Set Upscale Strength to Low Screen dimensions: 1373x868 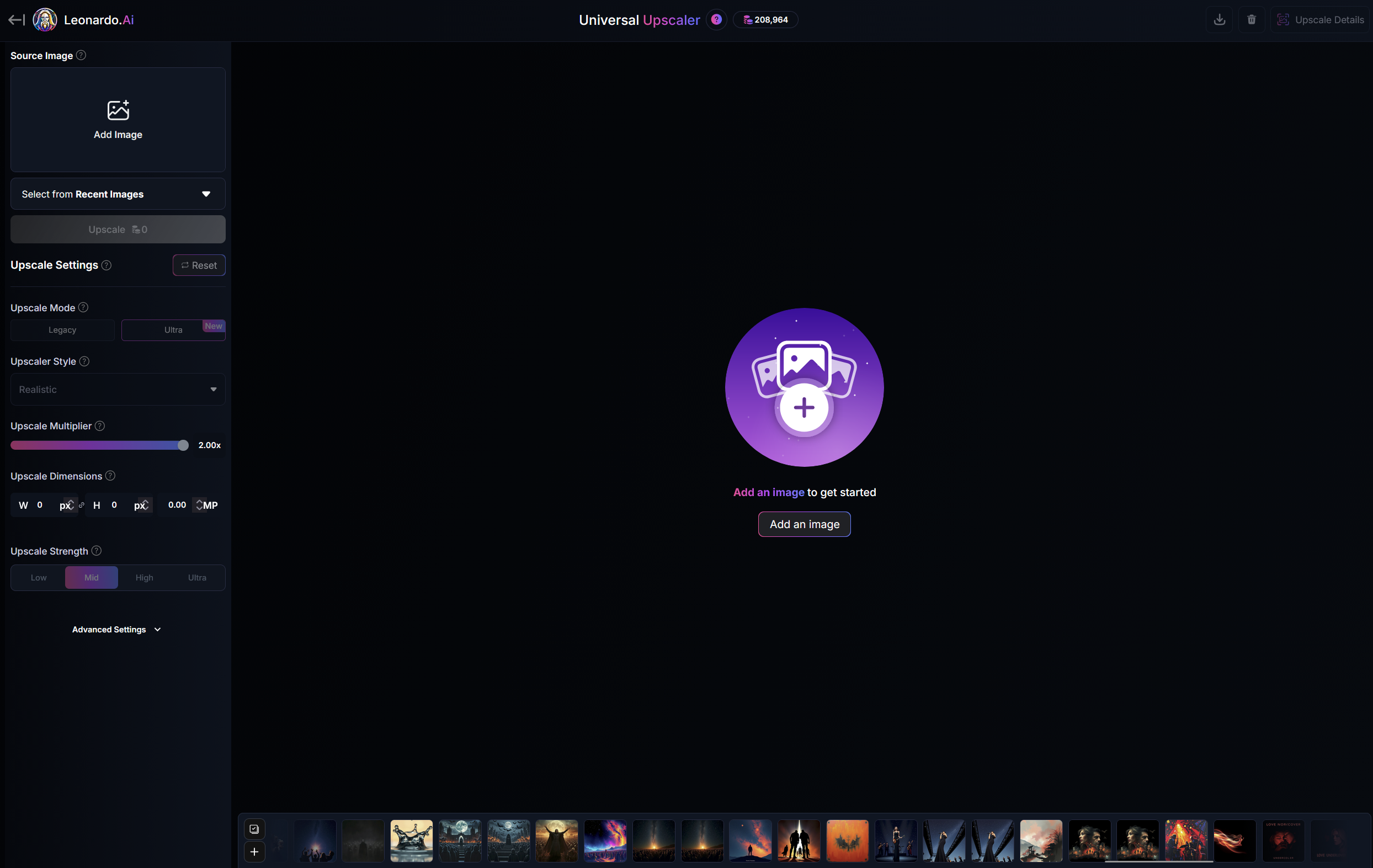click(39, 577)
